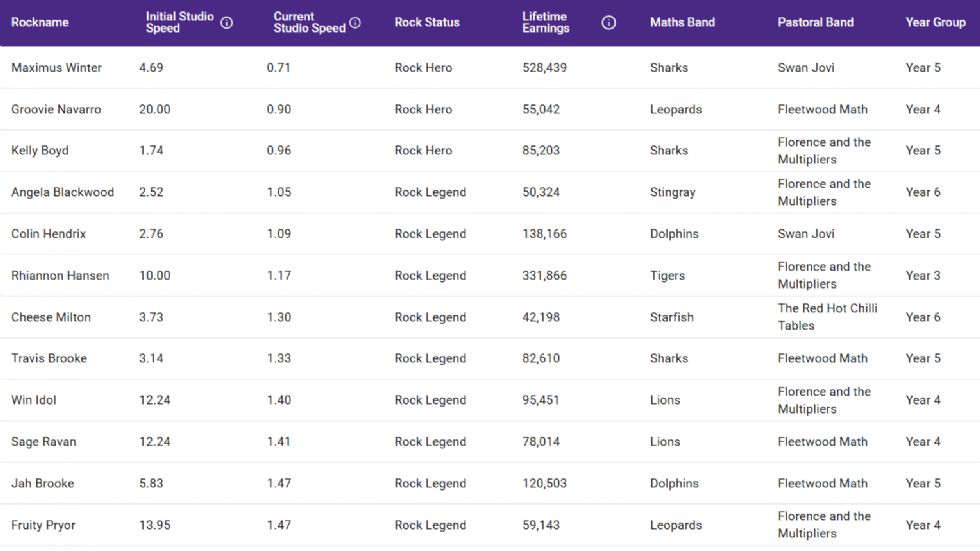Click the Year 3 group cell
The height and width of the screenshot is (551, 980).
point(923,276)
